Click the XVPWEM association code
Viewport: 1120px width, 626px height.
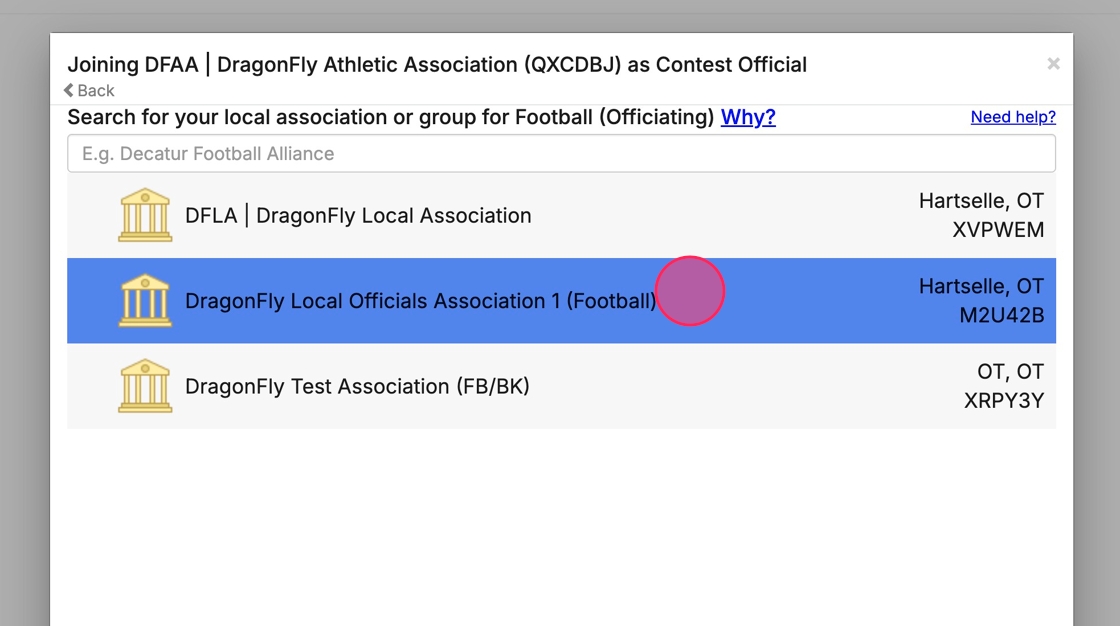pos(998,230)
